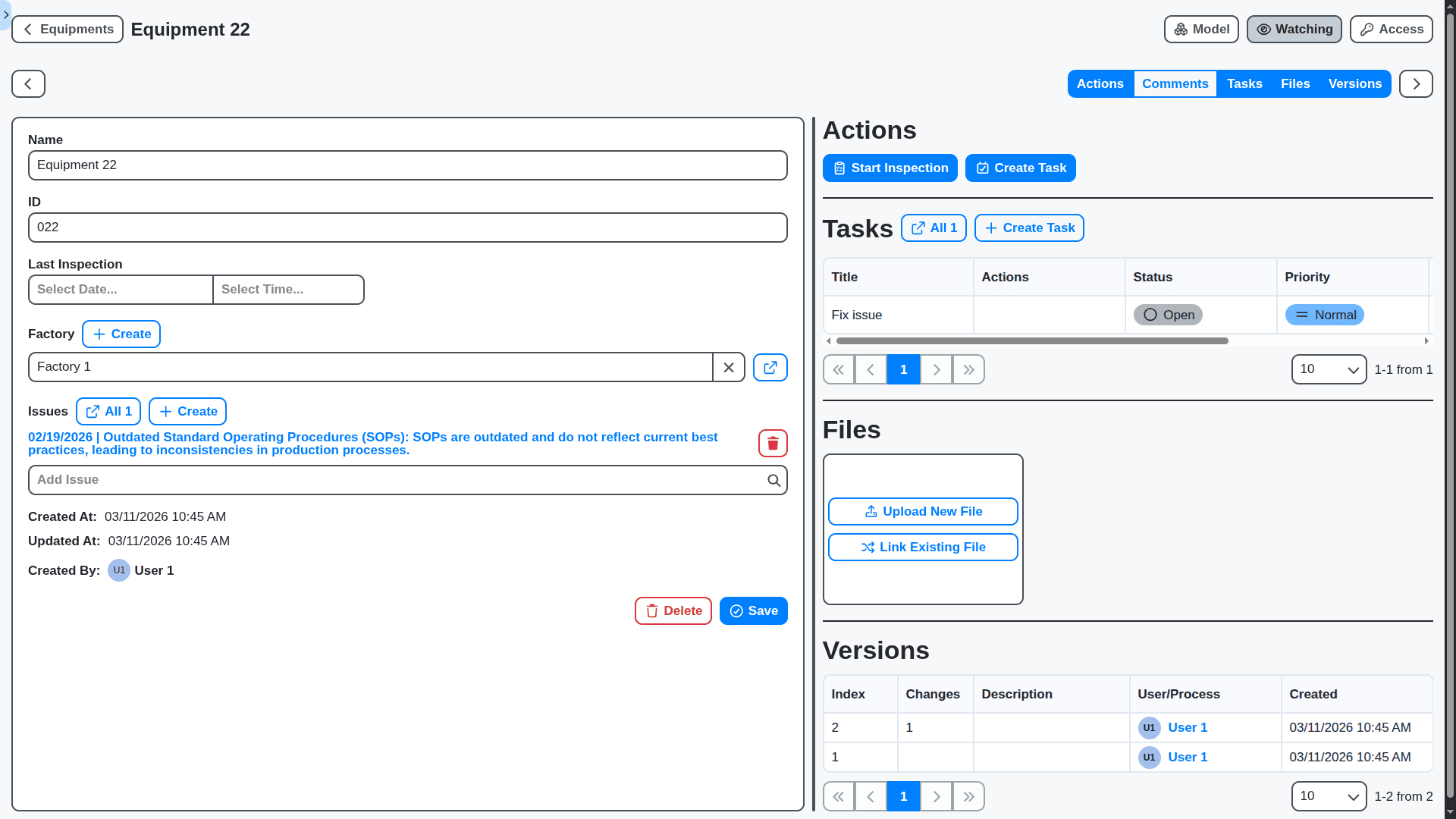Jump to last page of Tasks table
The image size is (1456, 819).
(x=968, y=370)
